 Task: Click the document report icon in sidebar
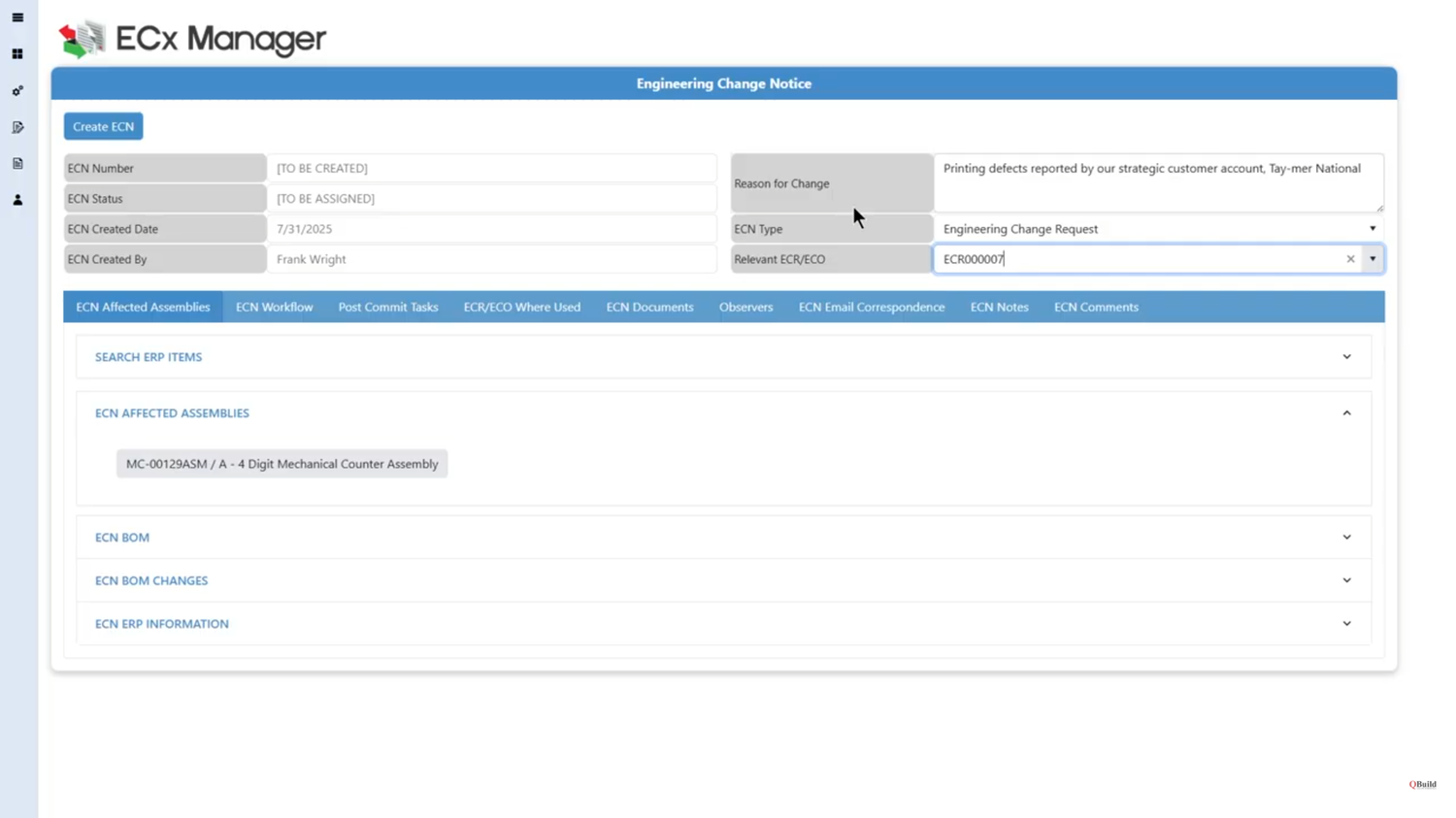pyautogui.click(x=17, y=164)
